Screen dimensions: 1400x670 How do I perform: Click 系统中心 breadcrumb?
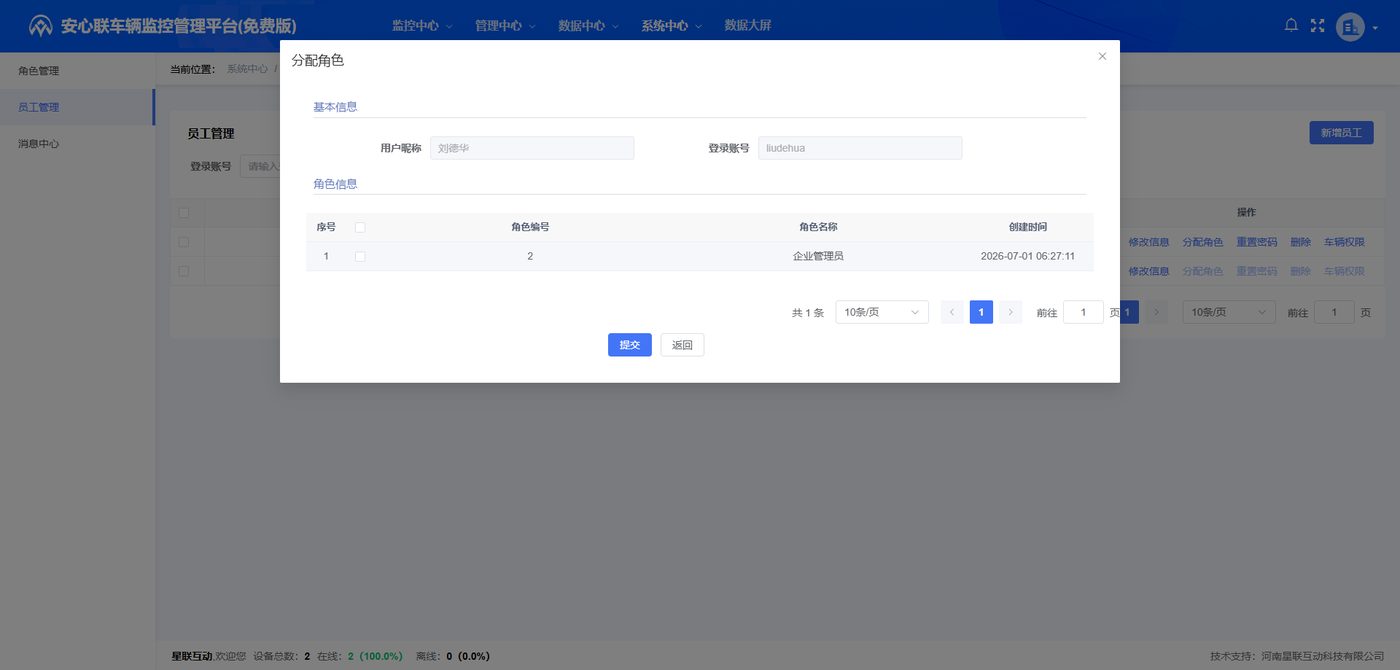point(247,69)
